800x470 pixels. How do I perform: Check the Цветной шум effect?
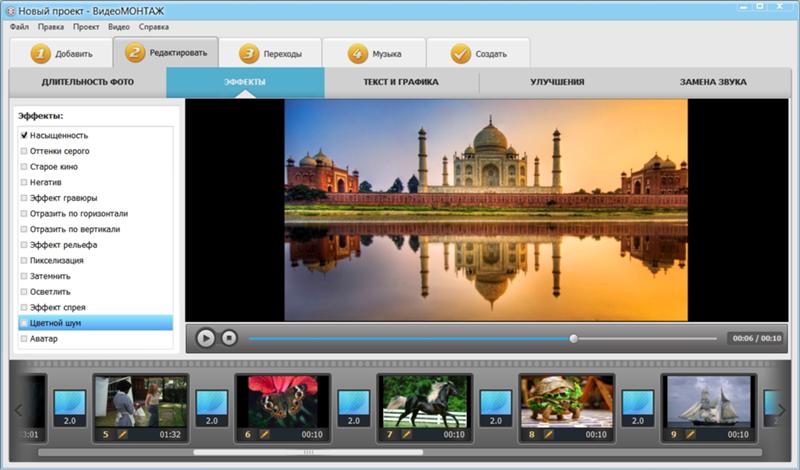24,323
